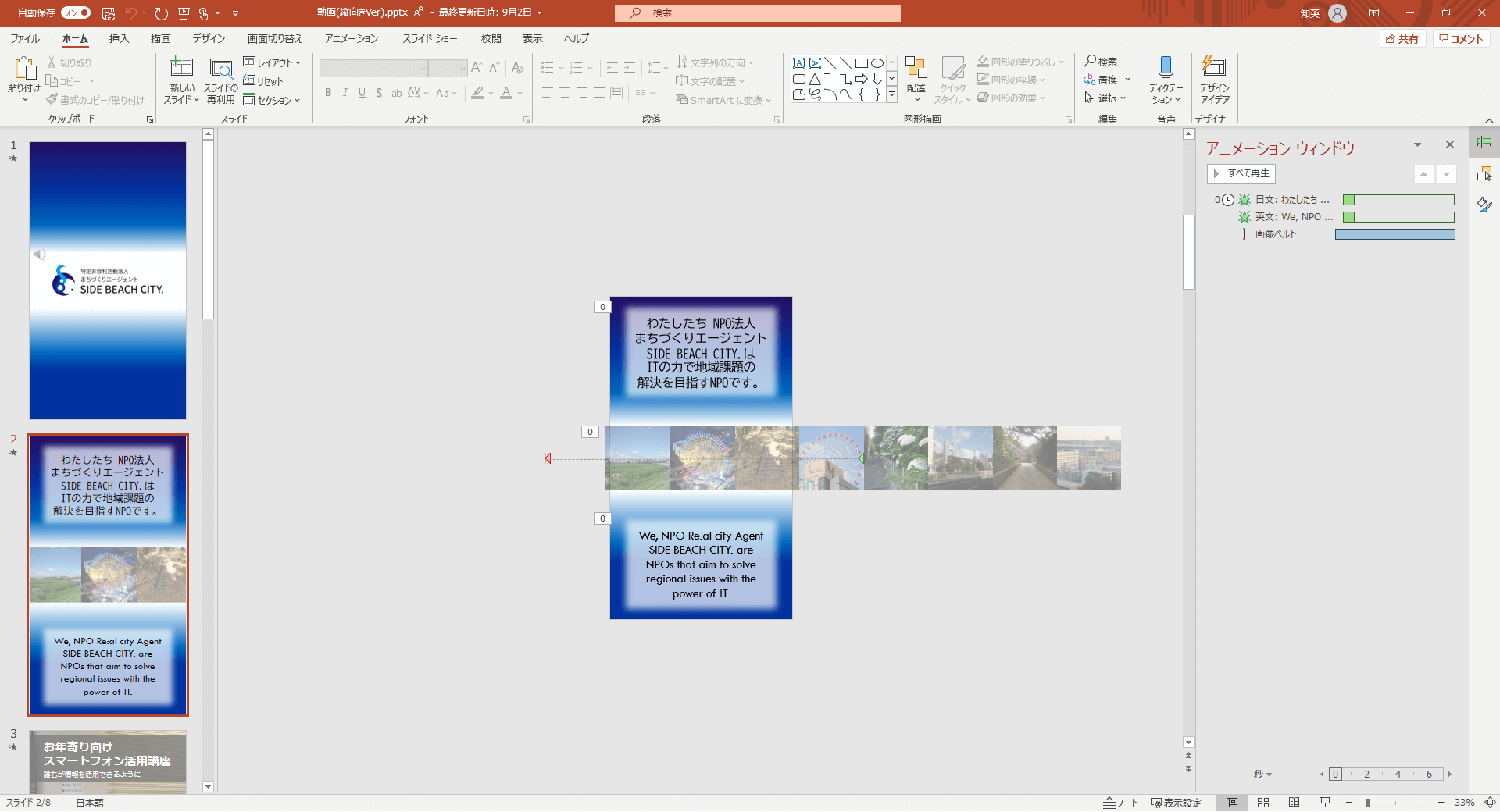Open the font name combo box
Screen dimensions: 1500x812
[373, 69]
